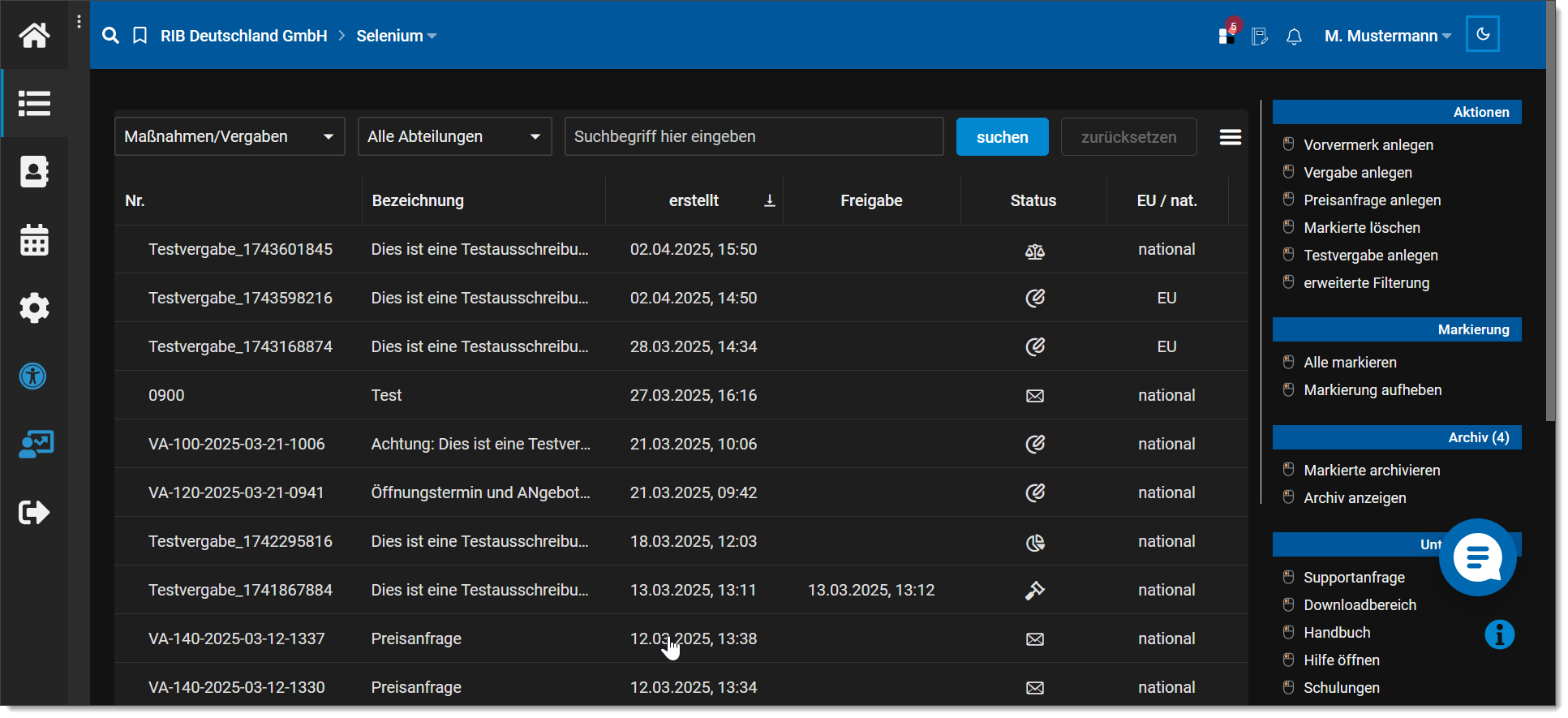The width and height of the screenshot is (1568, 718).
Task: Open Supportanfrage link
Action: pos(1354,578)
